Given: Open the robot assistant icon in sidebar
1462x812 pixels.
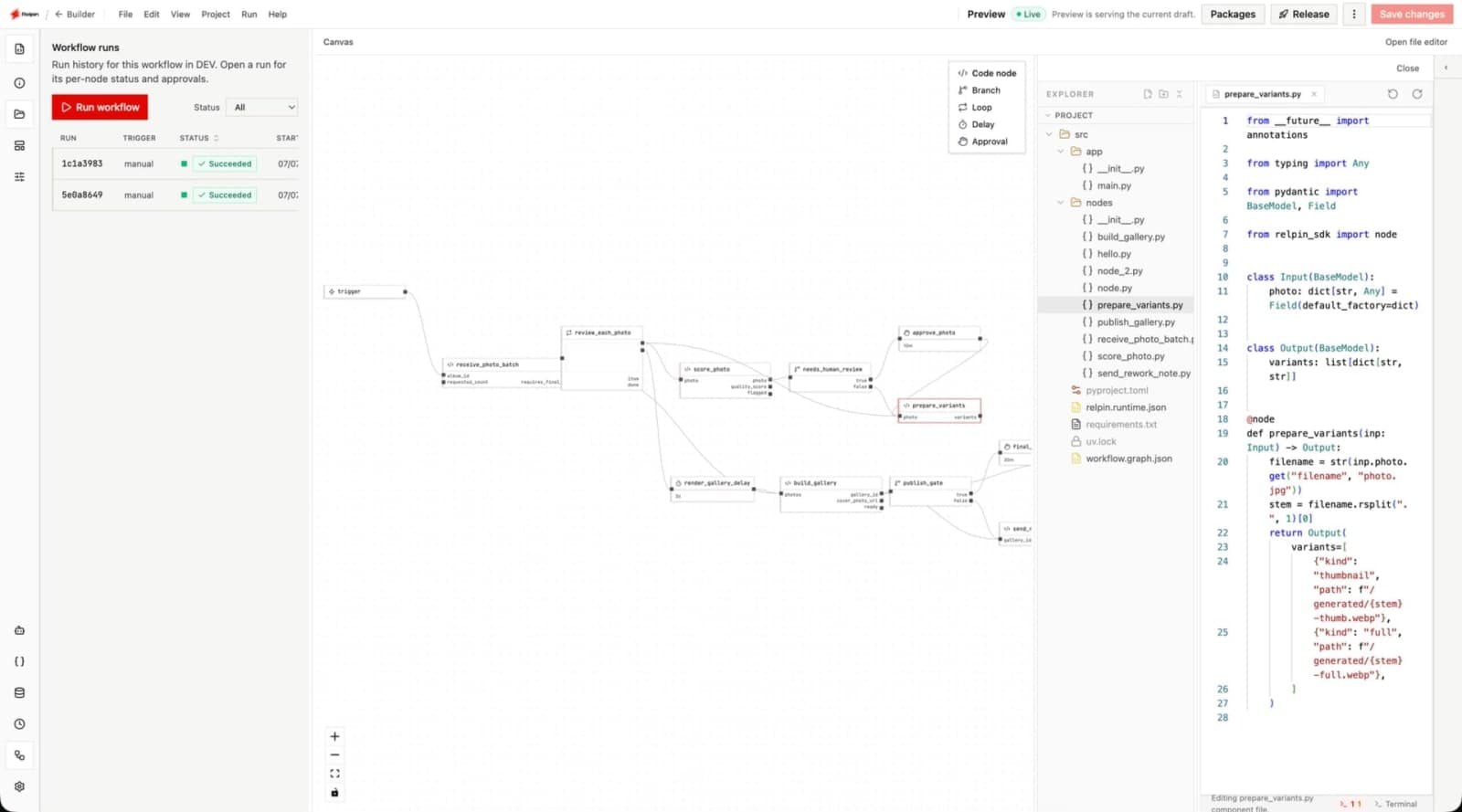Looking at the screenshot, I should pyautogui.click(x=19, y=630).
